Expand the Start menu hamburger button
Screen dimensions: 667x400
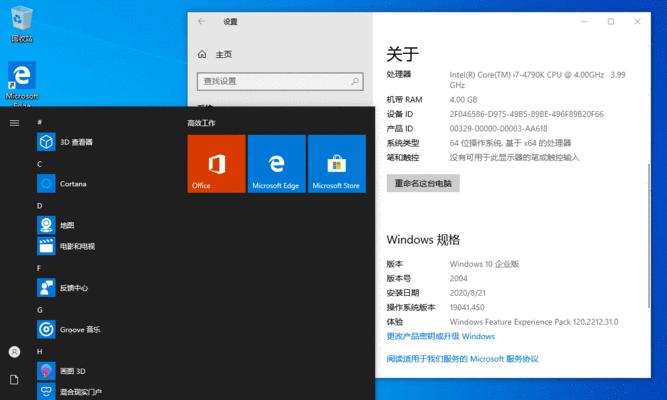tap(14, 123)
